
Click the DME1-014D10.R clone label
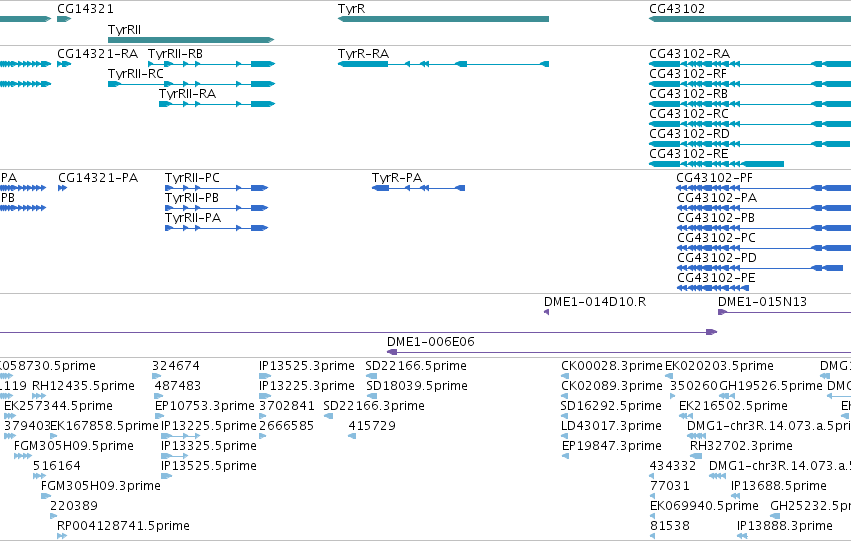tap(595, 302)
